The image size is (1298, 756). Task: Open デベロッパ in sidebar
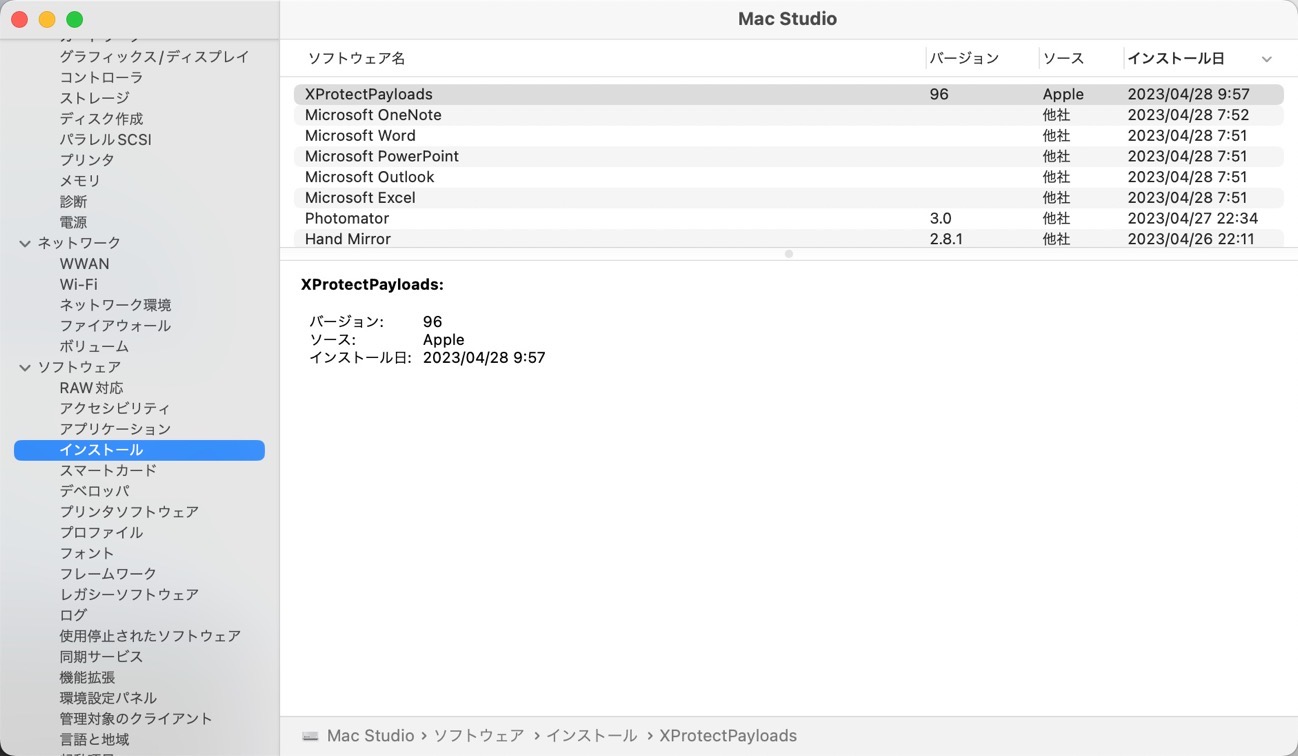pyautogui.click(x=94, y=491)
